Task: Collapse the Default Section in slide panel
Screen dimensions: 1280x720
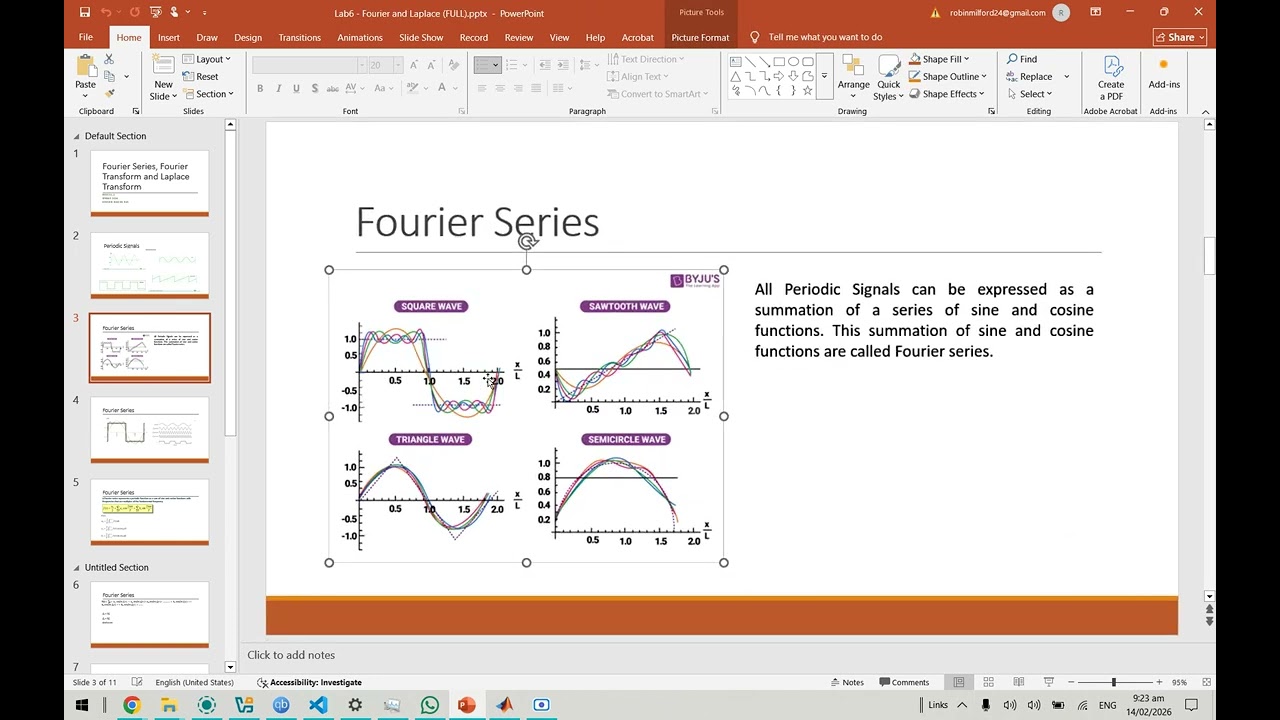Action: pyautogui.click(x=77, y=136)
